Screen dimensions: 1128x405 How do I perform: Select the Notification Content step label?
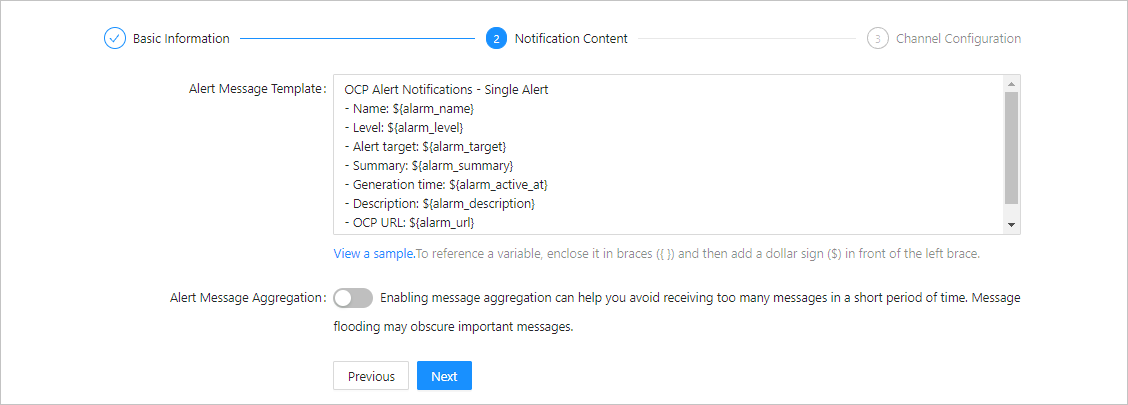(571, 39)
